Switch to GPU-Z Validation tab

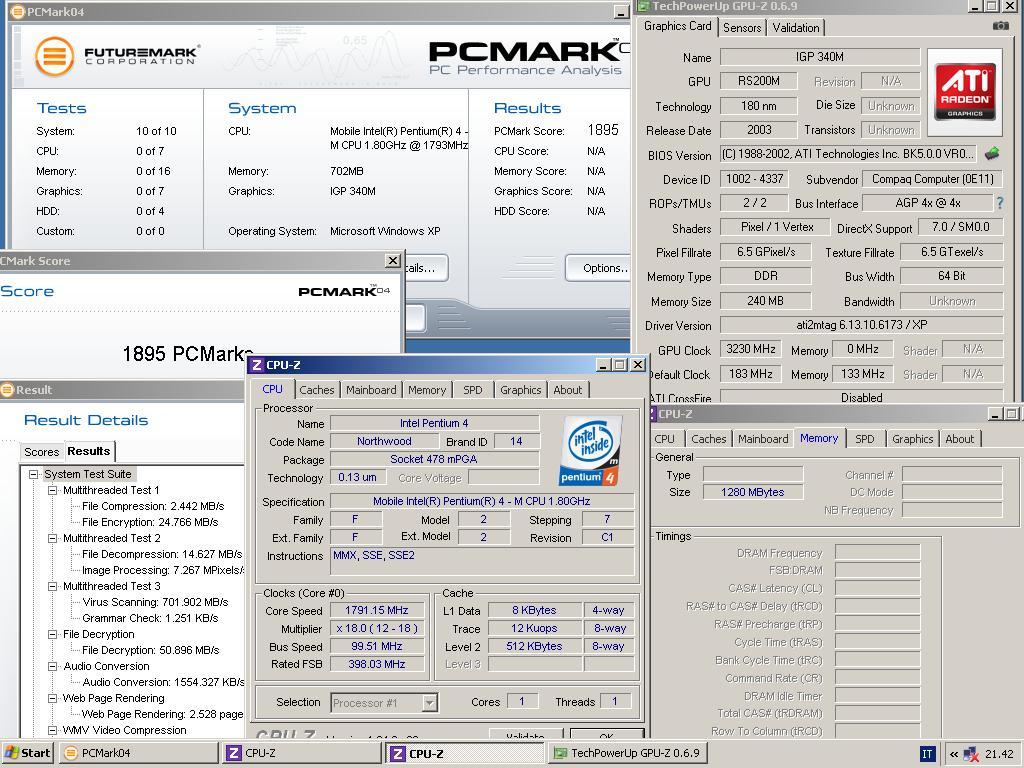795,28
